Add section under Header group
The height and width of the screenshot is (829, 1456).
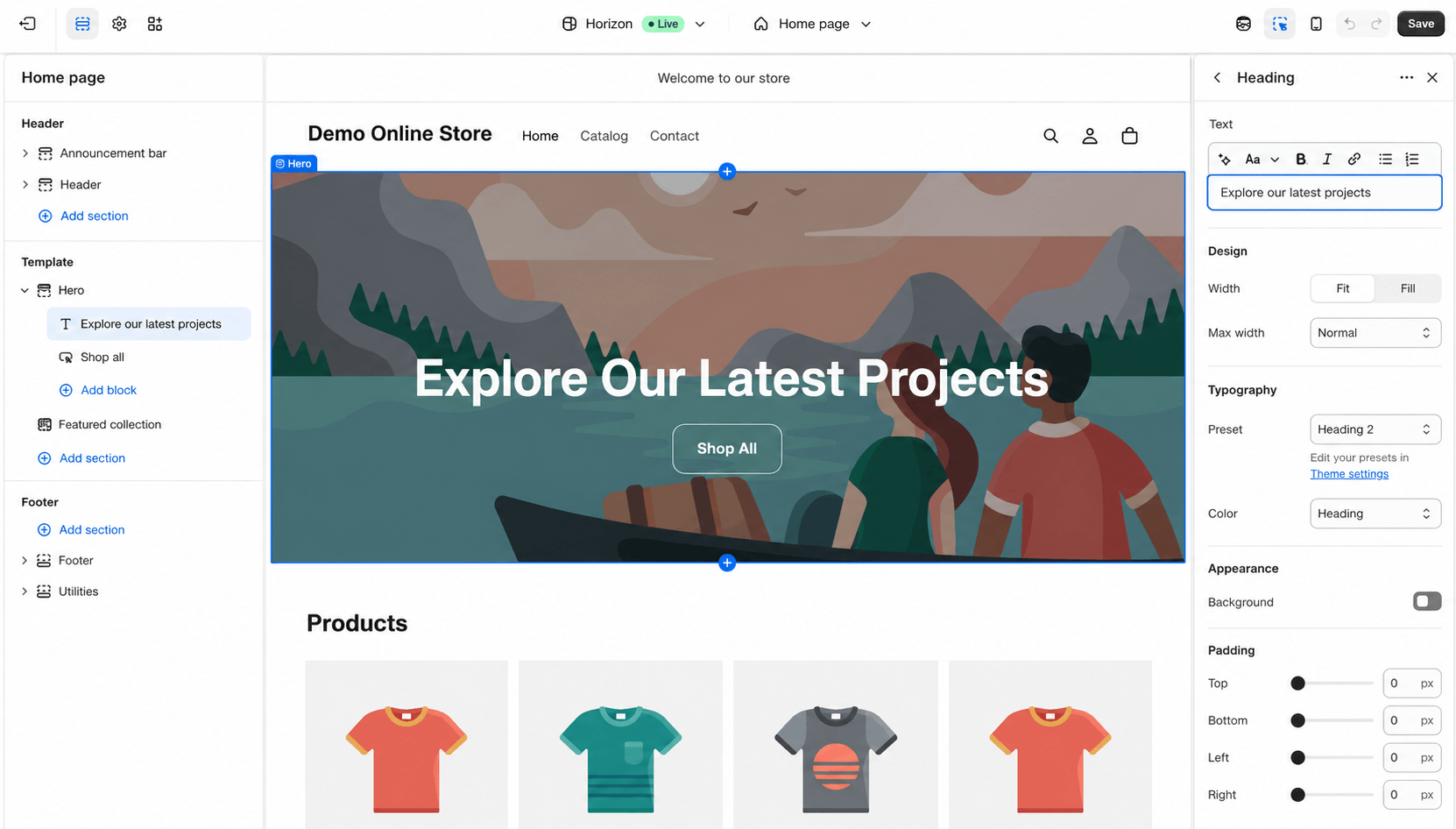point(83,216)
